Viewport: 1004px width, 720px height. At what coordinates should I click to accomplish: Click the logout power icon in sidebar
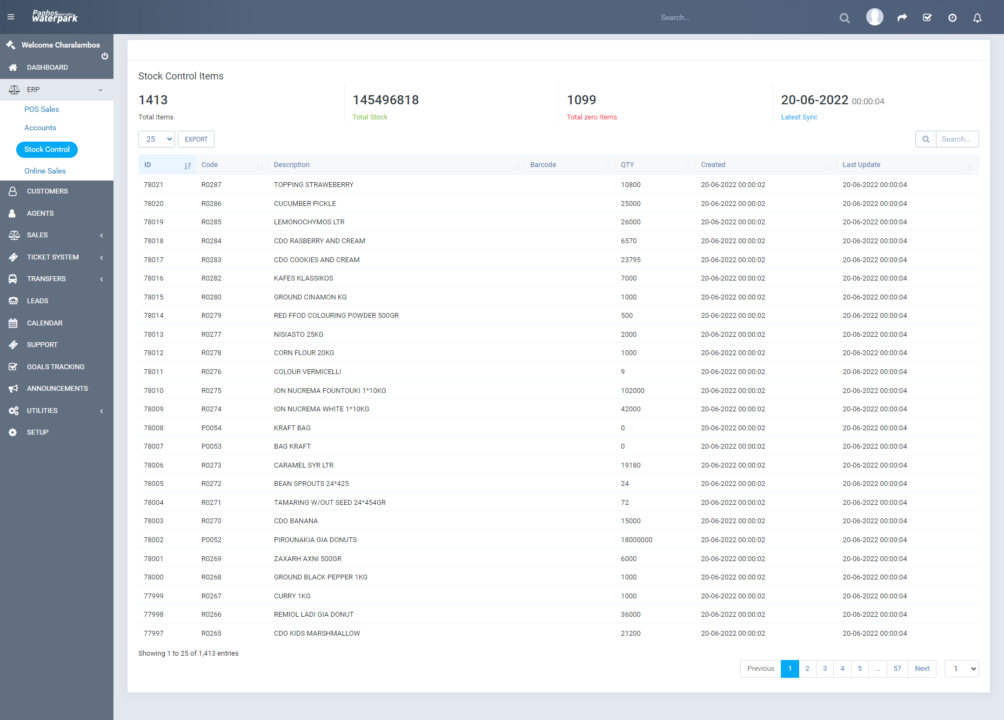(104, 56)
